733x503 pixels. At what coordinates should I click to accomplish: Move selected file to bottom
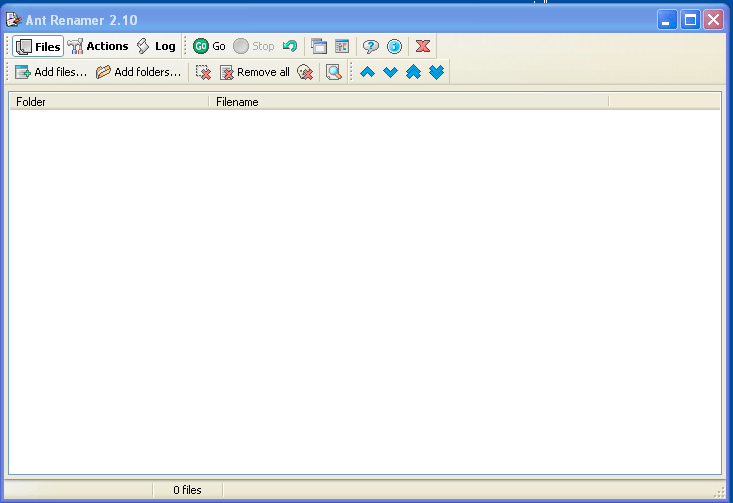pyautogui.click(x=436, y=72)
